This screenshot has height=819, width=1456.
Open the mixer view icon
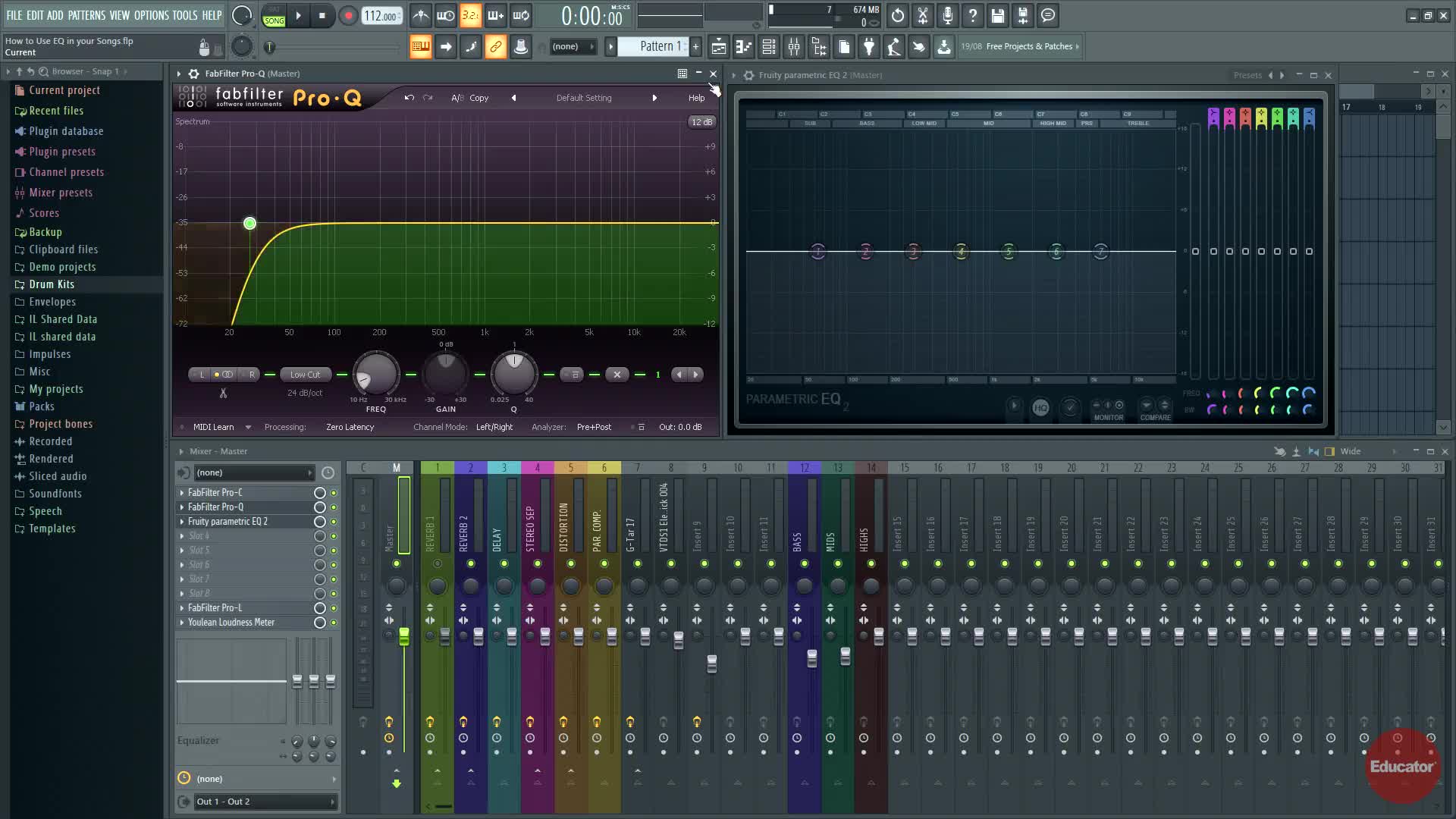(793, 47)
